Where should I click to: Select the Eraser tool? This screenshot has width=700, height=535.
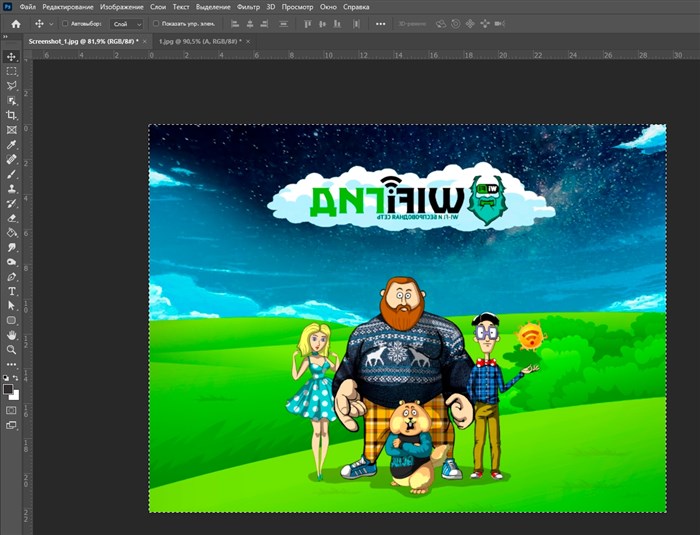[12, 218]
